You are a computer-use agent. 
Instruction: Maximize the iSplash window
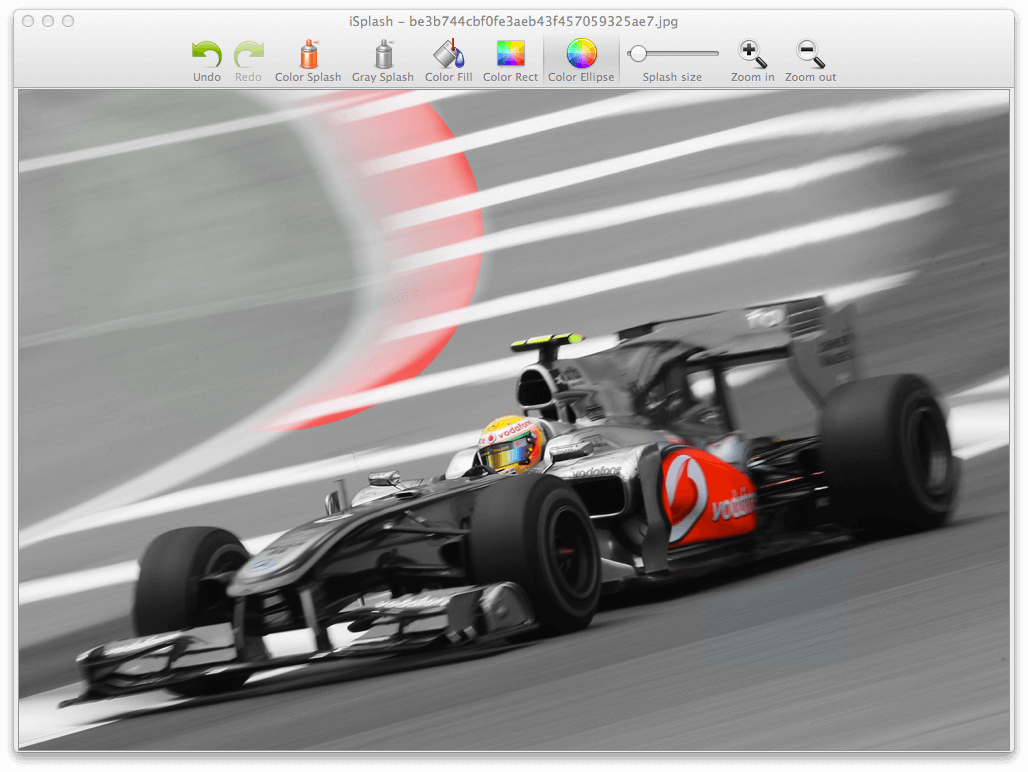68,21
